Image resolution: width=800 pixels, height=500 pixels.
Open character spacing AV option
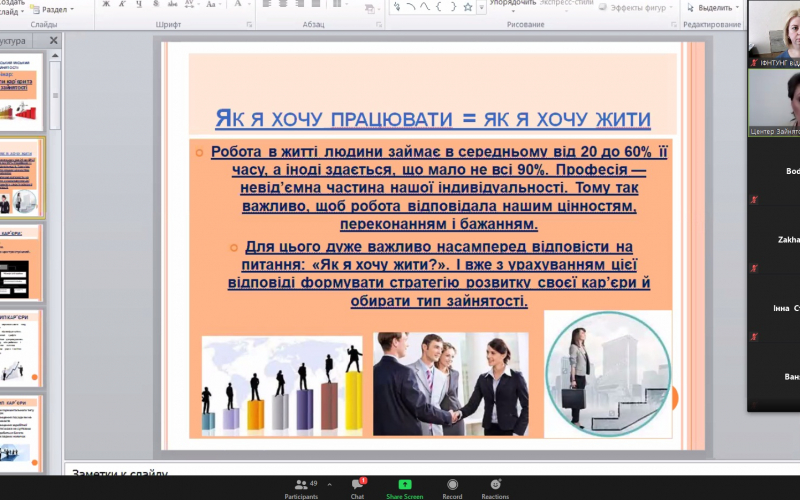point(191,4)
